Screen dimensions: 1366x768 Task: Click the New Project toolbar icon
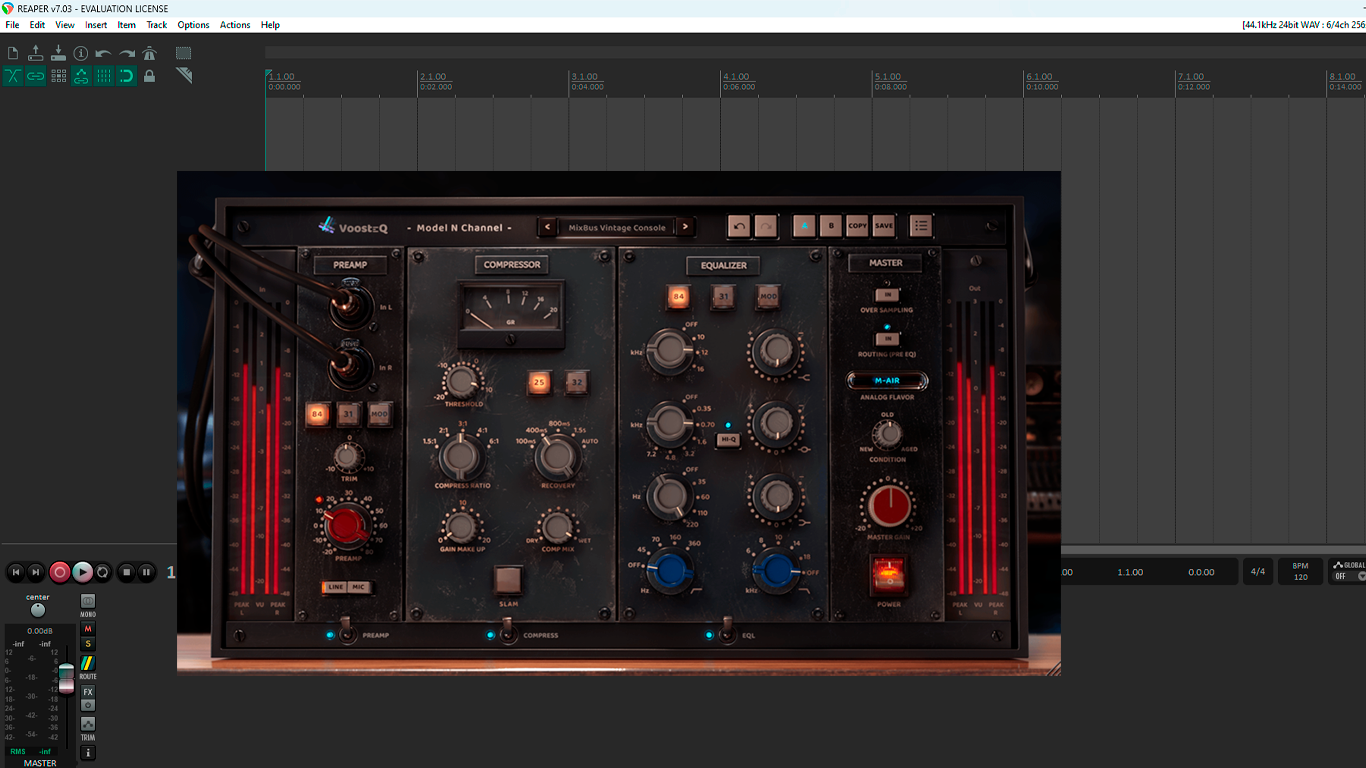point(13,53)
